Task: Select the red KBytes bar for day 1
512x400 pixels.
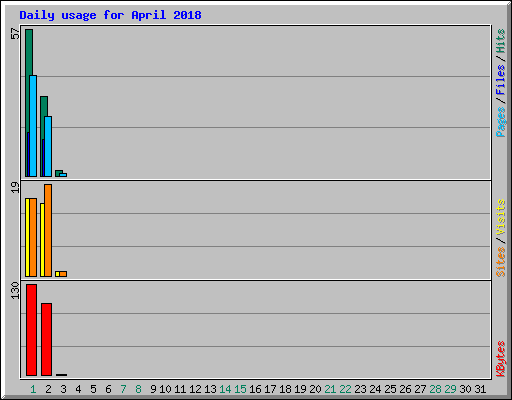Action: [31, 330]
